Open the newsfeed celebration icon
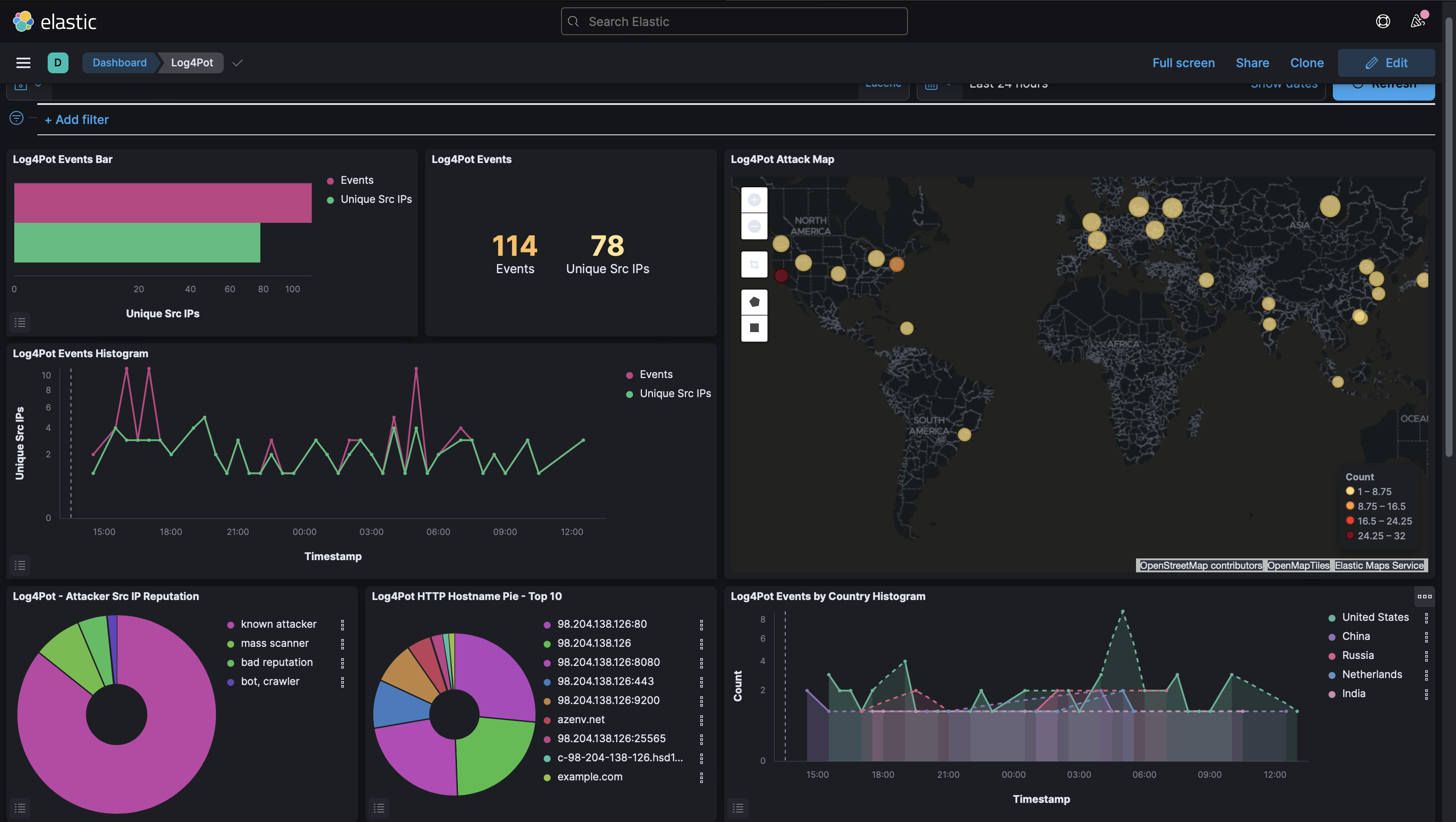The image size is (1456, 822). click(x=1417, y=22)
